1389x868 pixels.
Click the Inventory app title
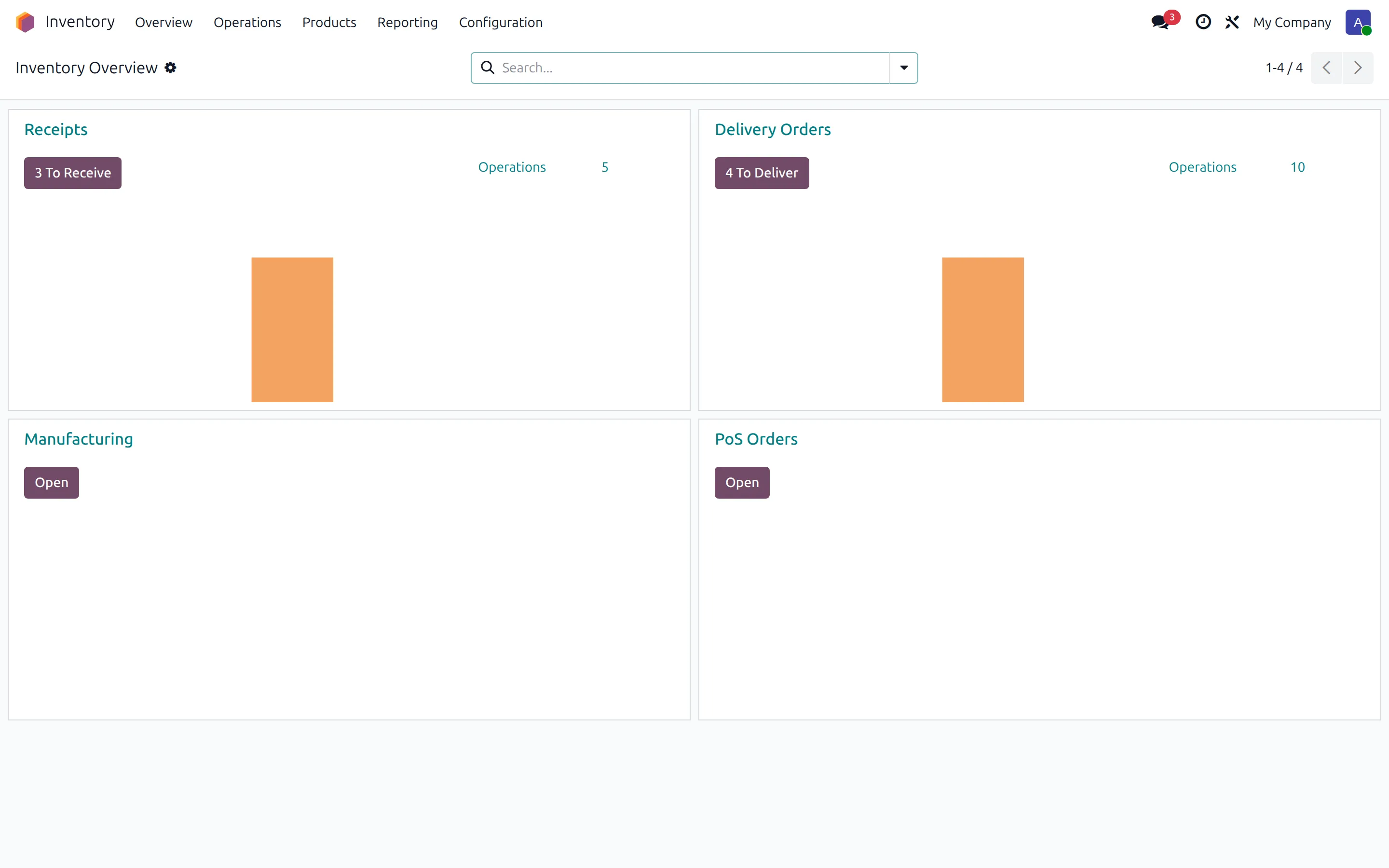80,22
